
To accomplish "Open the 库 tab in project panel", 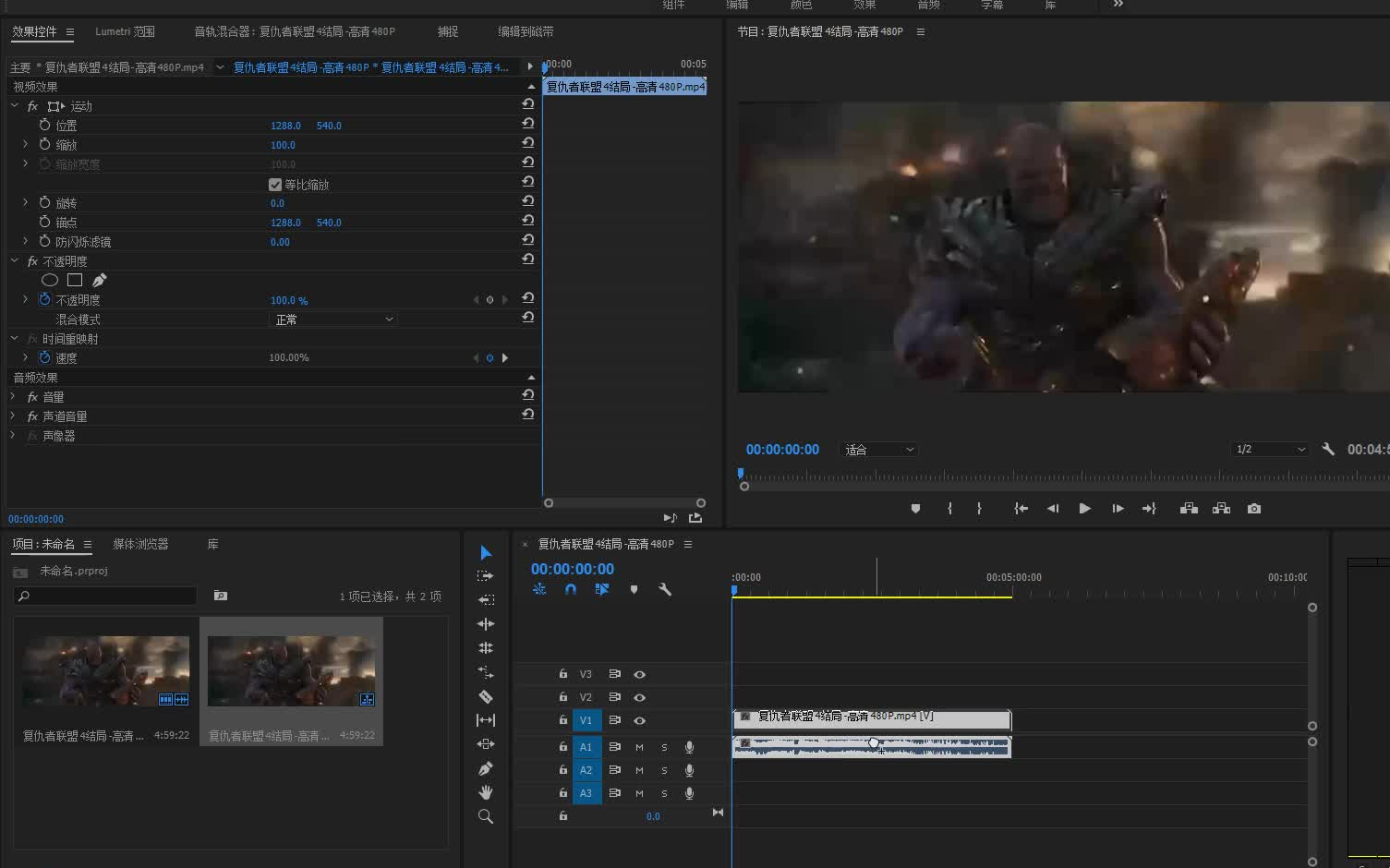I will (x=212, y=544).
